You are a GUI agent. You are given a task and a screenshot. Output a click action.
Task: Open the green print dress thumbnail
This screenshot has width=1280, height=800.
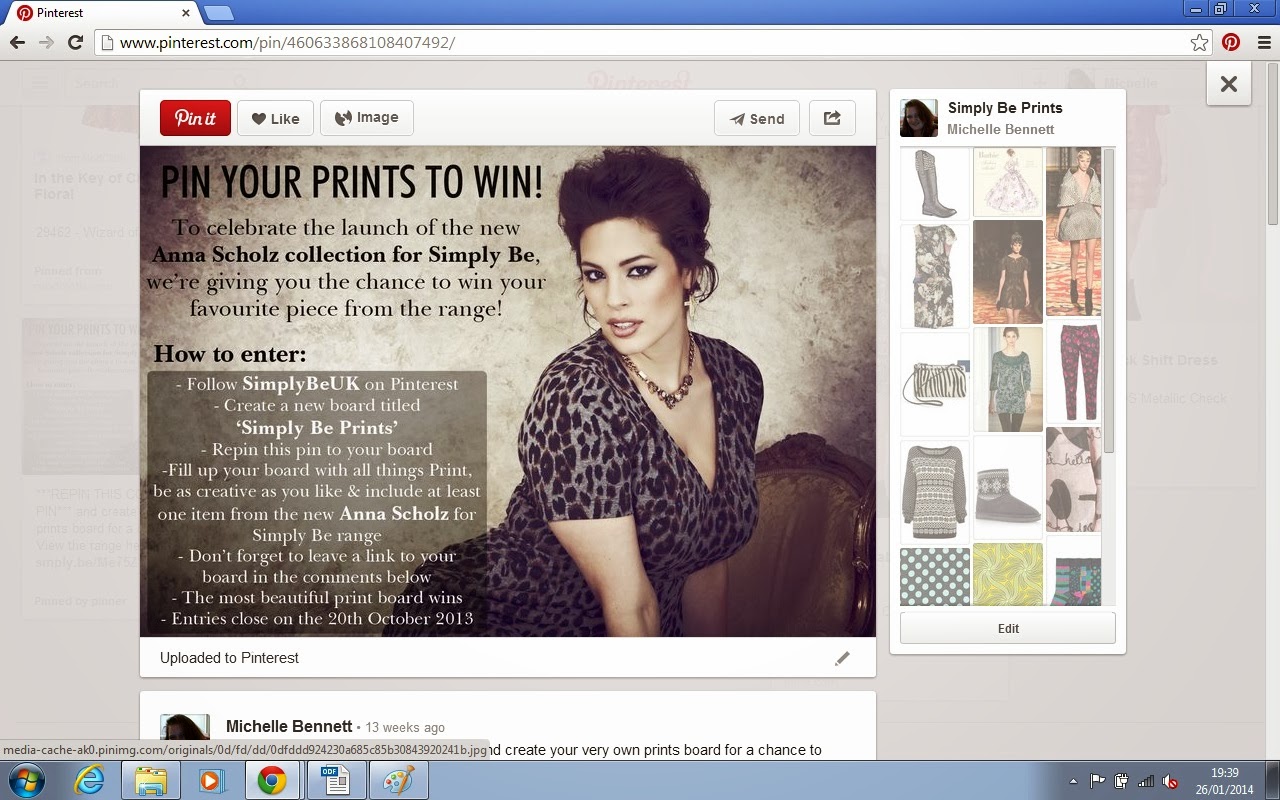click(x=1008, y=379)
